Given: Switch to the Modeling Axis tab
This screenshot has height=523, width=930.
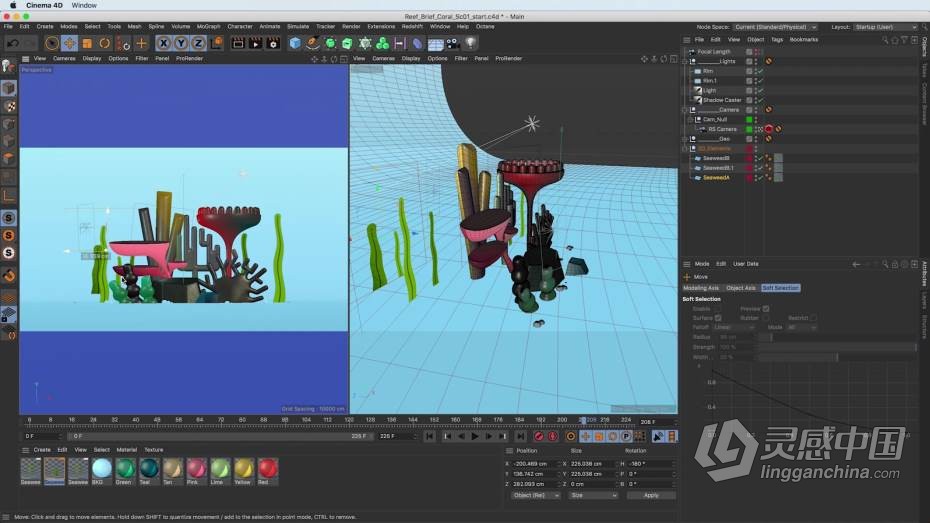Looking at the screenshot, I should 701,288.
